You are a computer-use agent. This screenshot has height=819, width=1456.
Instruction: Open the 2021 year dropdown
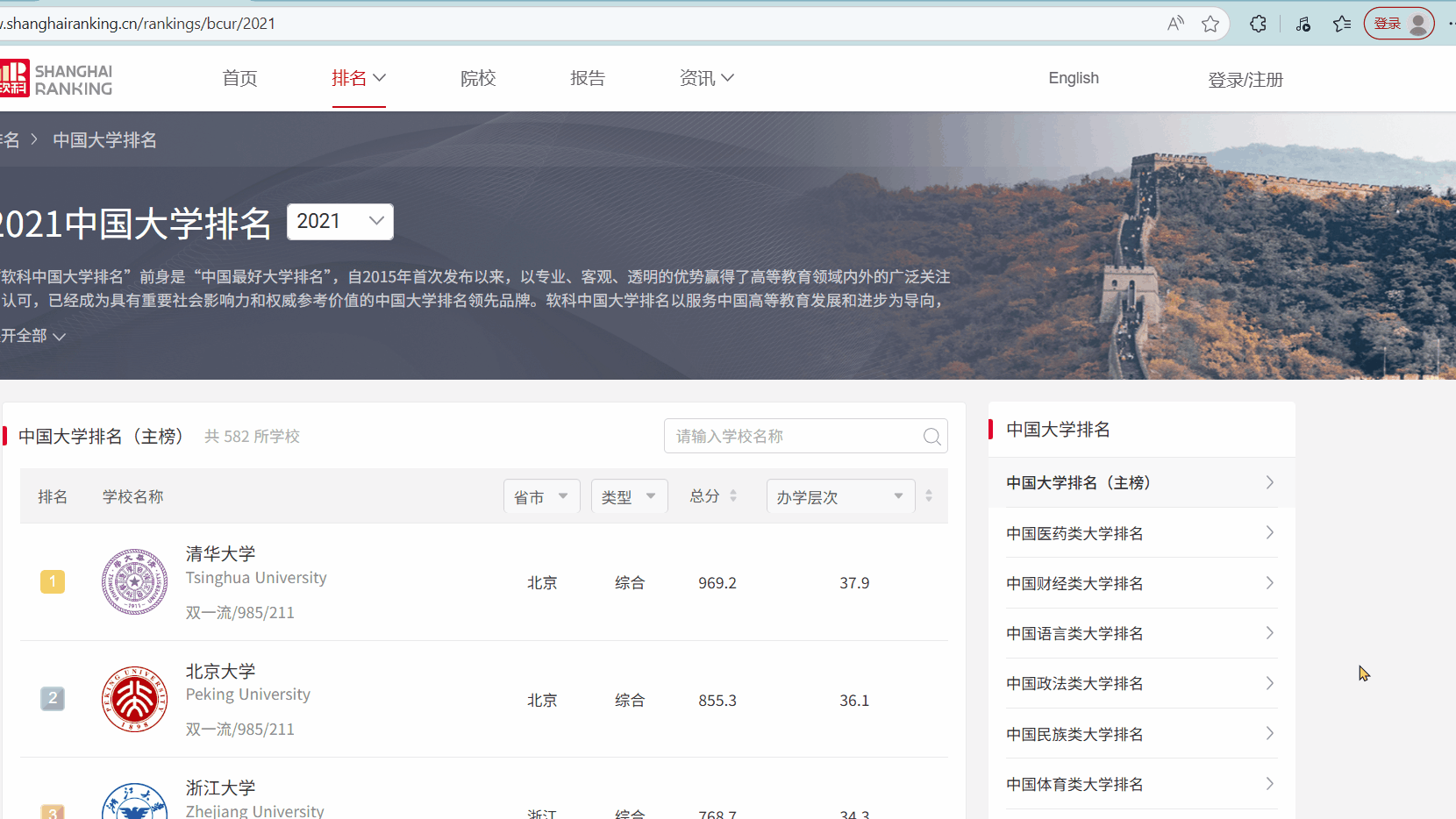tap(340, 222)
